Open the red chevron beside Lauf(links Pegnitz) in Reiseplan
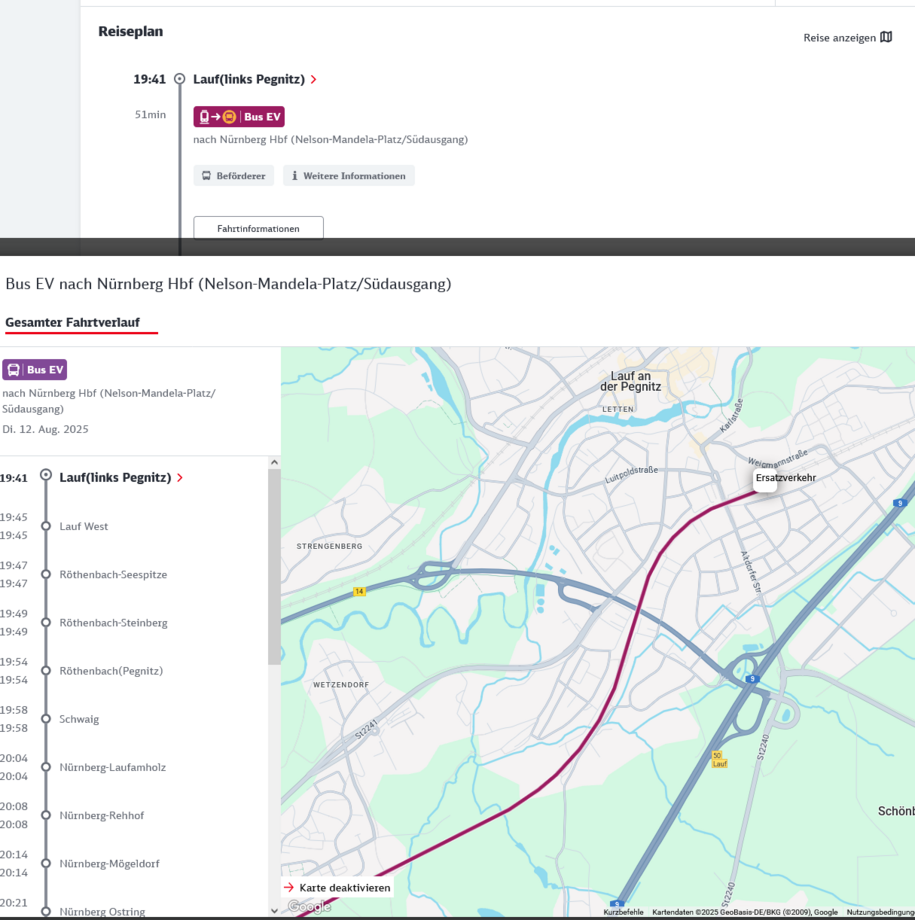The width and height of the screenshot is (915, 920). tap(314, 79)
